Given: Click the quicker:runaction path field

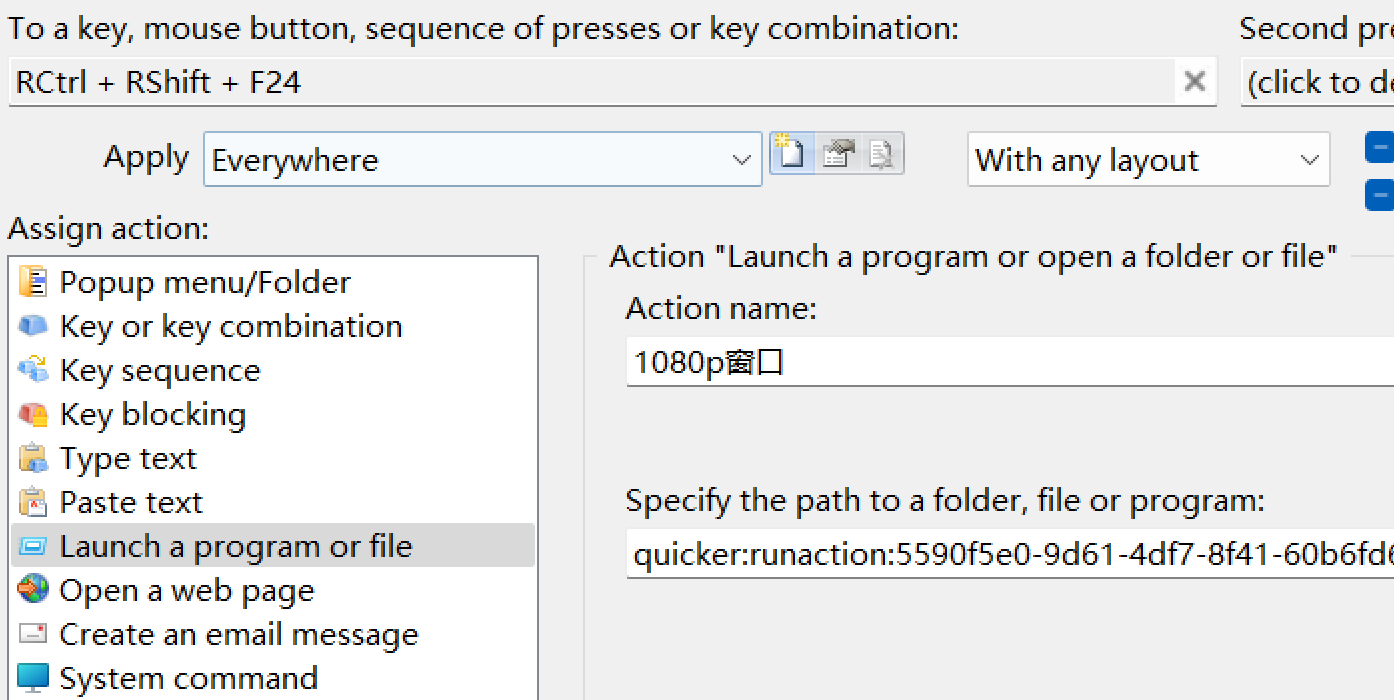Looking at the screenshot, I should [x=1010, y=554].
